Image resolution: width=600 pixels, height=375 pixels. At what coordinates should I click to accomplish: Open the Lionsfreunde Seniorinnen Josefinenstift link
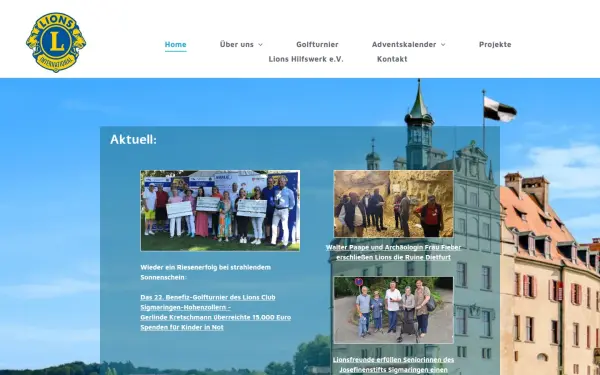coord(393,365)
